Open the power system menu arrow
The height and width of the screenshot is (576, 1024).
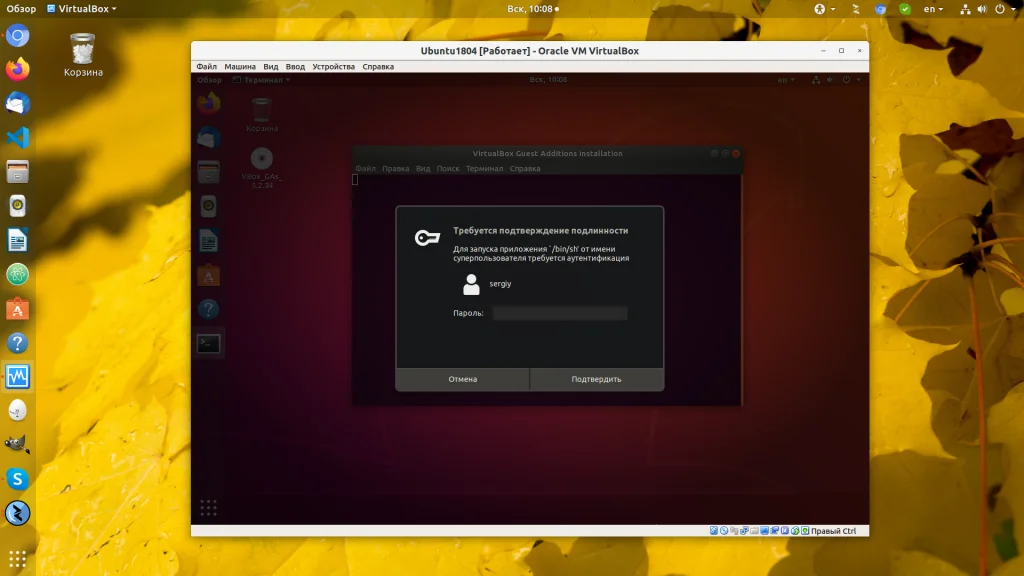[x=1014, y=9]
